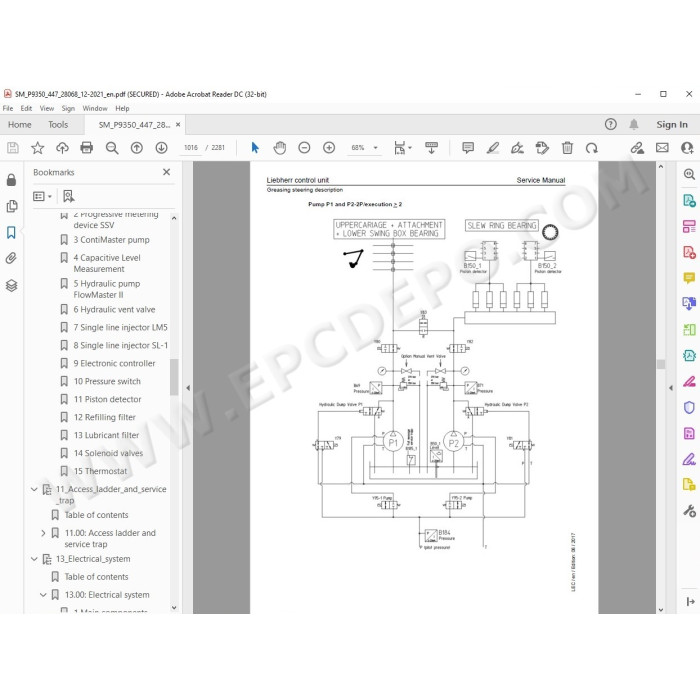Find the current bookmark icon
Image resolution: width=700 pixels, height=700 pixels.
[68, 196]
